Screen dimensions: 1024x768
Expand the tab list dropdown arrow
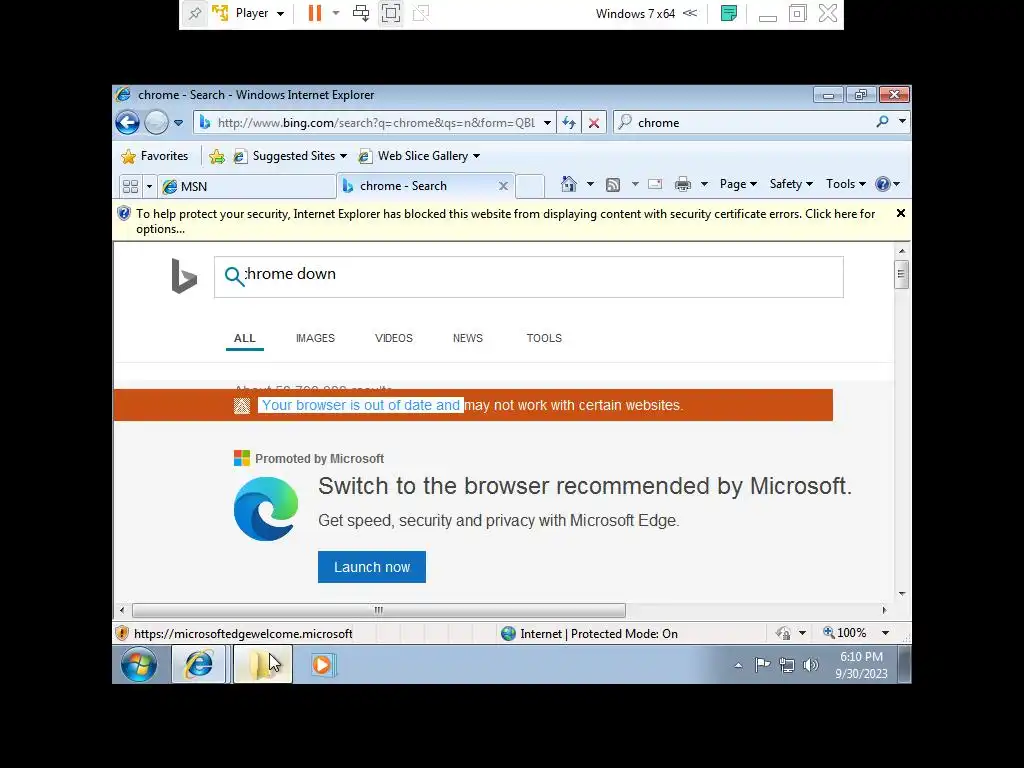click(149, 186)
